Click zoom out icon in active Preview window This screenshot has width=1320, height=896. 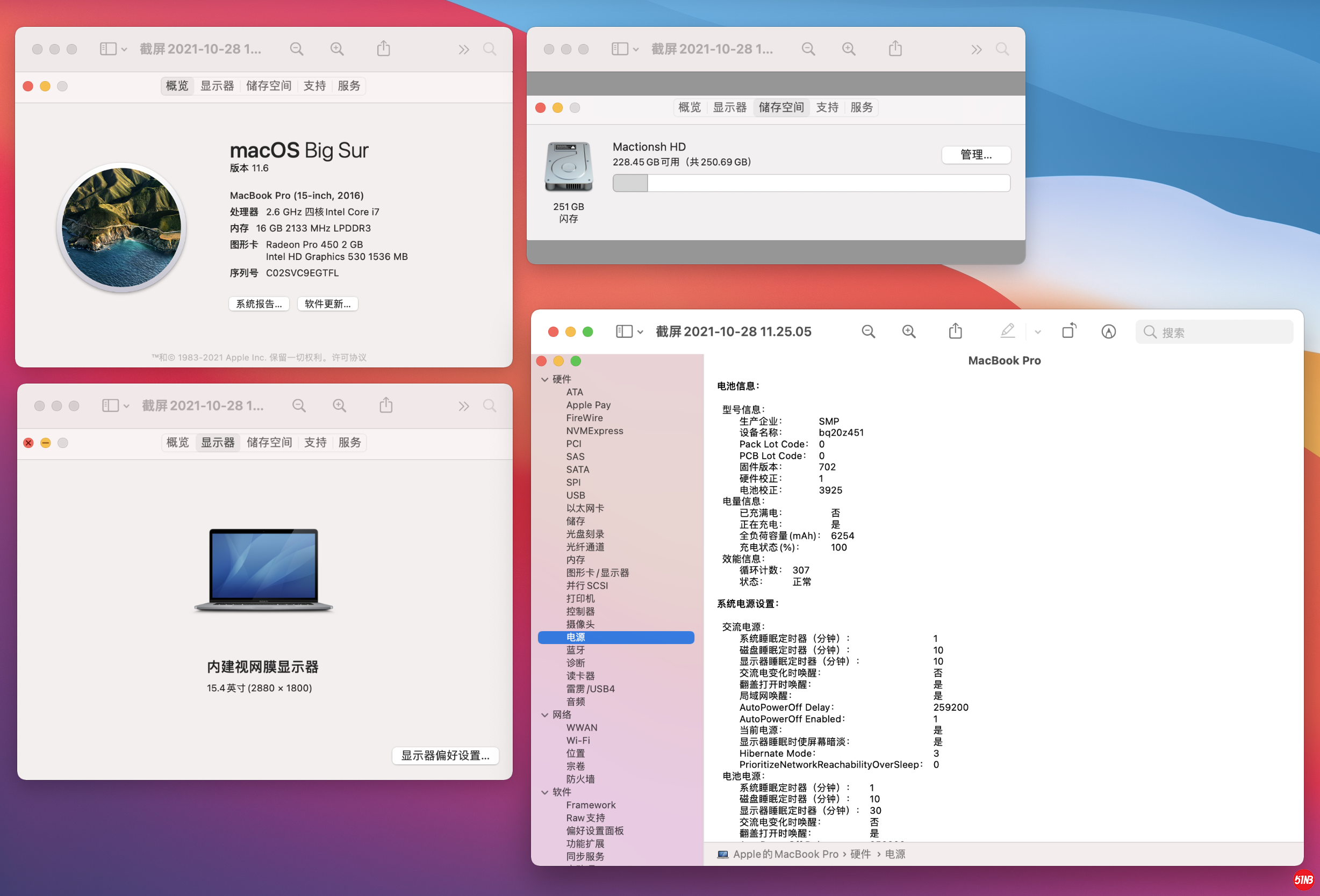coord(868,331)
